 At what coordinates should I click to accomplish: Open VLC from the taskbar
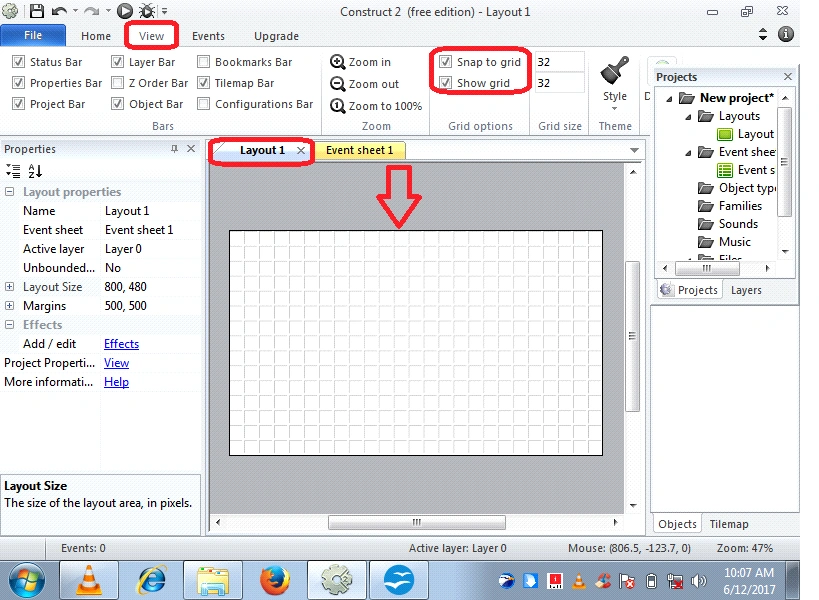[x=89, y=580]
